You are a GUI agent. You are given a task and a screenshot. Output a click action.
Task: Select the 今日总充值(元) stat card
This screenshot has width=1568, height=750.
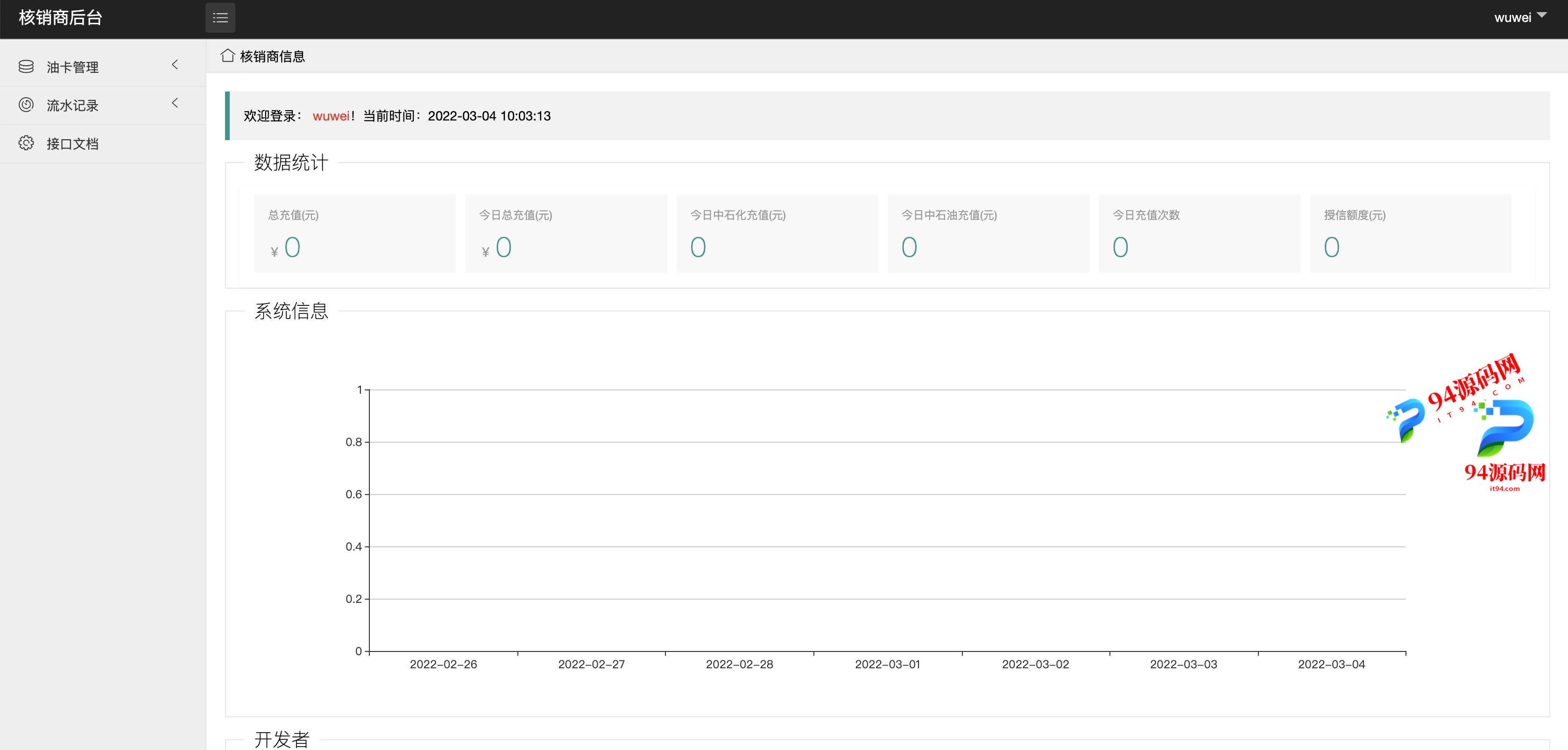point(566,233)
